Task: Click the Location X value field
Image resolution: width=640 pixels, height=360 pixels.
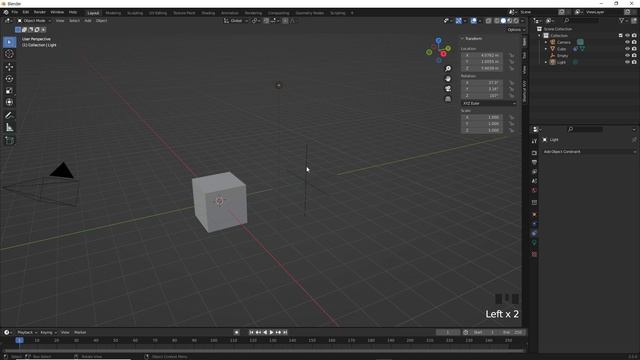Action: click(482, 55)
